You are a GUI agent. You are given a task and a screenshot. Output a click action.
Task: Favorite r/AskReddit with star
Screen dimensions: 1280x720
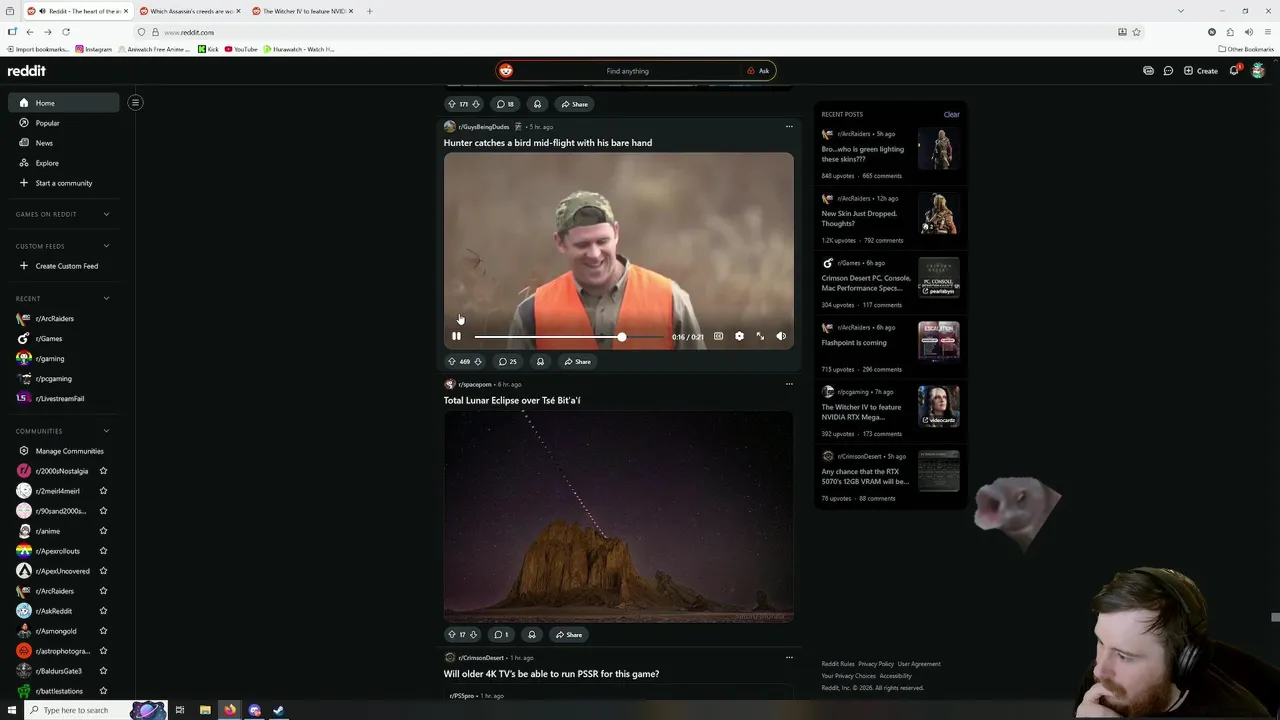pyautogui.click(x=103, y=611)
